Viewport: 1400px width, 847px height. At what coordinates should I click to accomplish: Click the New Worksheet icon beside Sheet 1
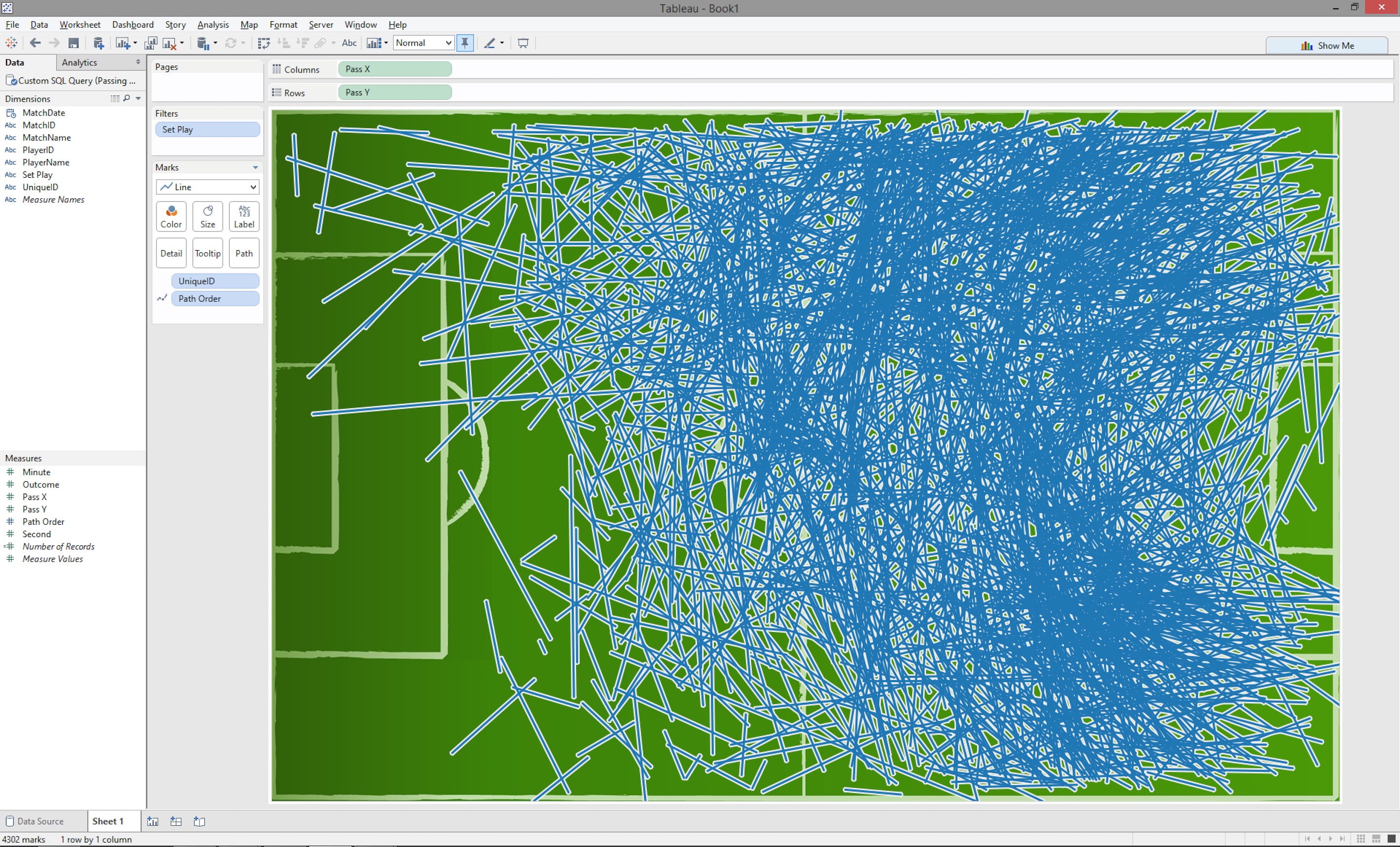click(153, 821)
